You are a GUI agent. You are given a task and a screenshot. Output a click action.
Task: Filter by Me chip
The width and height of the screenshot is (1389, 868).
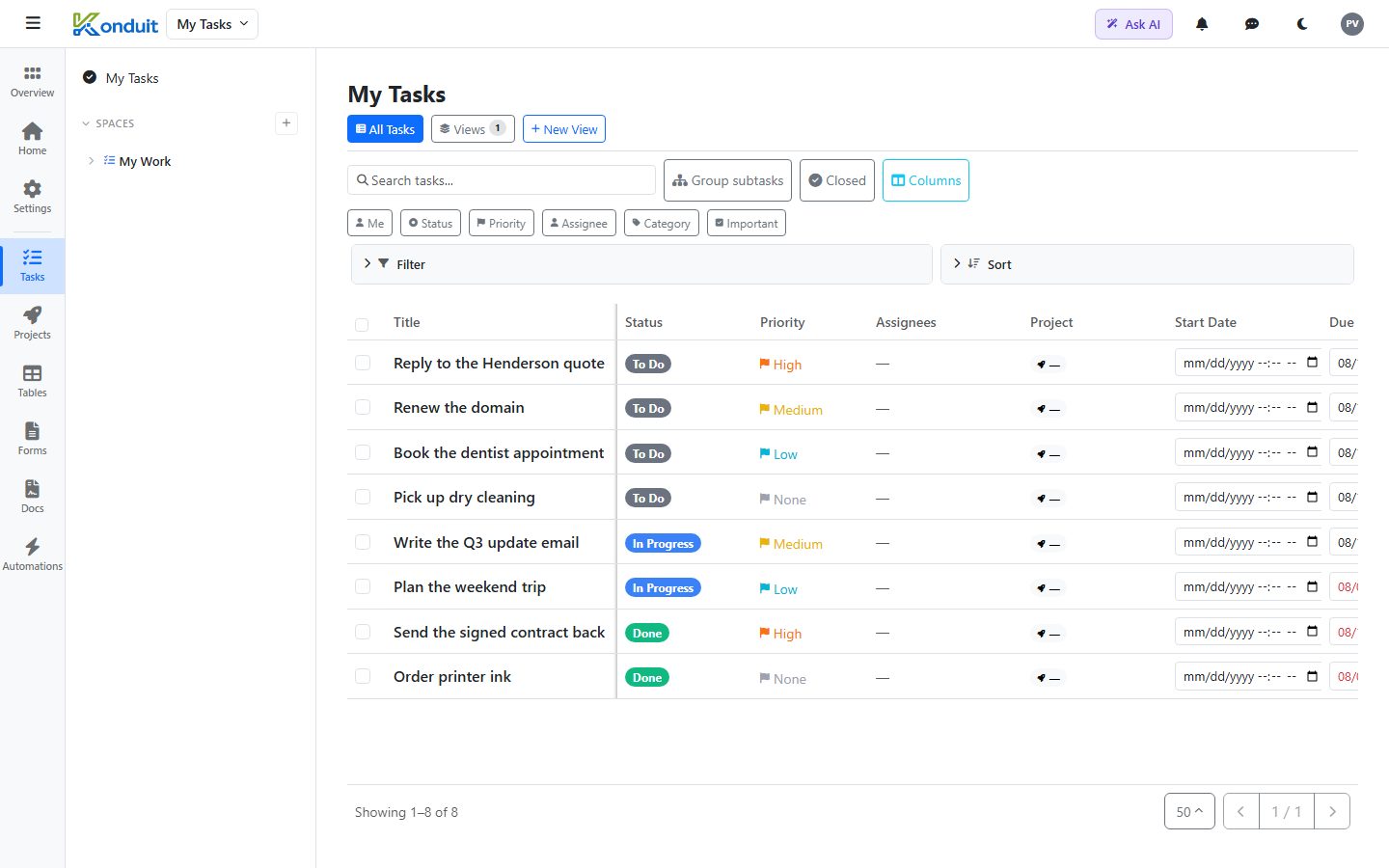pos(369,223)
